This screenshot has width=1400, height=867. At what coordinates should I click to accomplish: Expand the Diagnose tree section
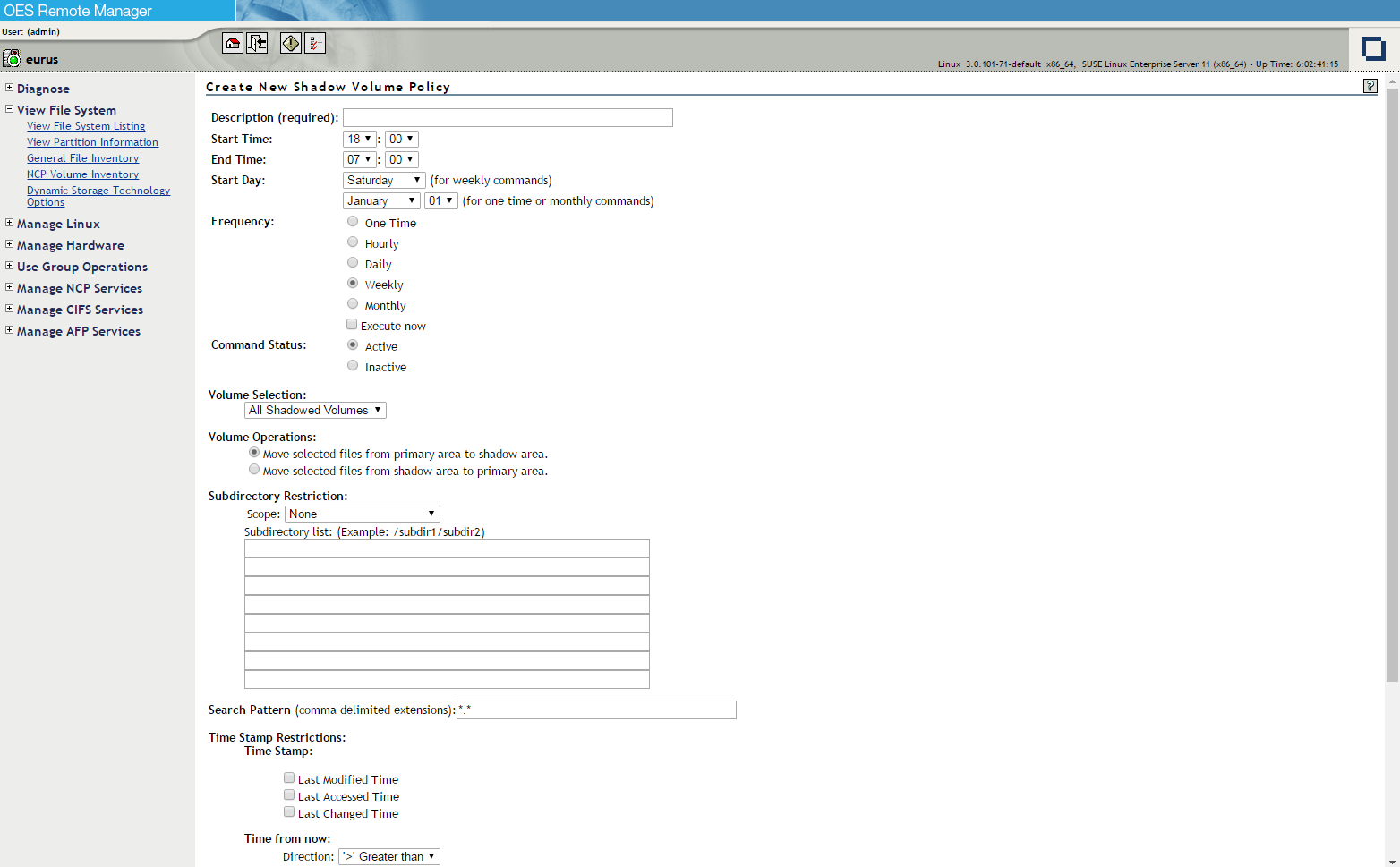9,88
